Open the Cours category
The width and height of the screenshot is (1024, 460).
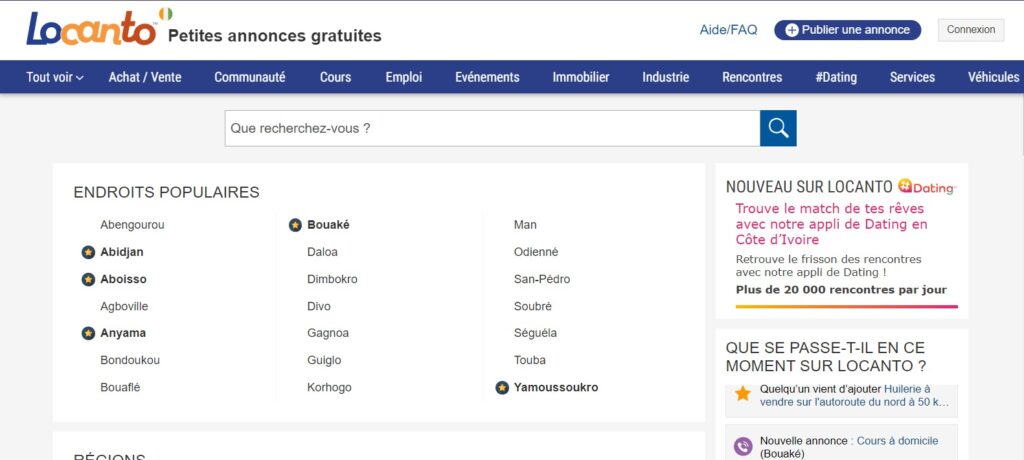point(335,77)
